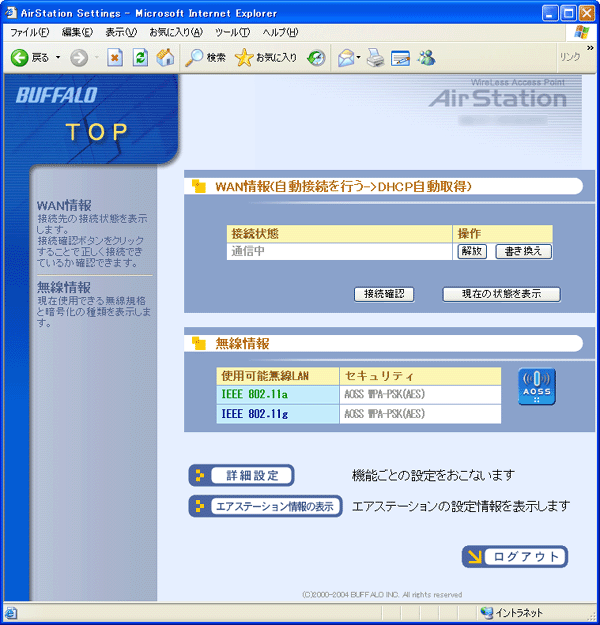Viewport: 600px width, 625px height.
Task: Click the 書き換え (rewrite) button
Action: point(523,252)
